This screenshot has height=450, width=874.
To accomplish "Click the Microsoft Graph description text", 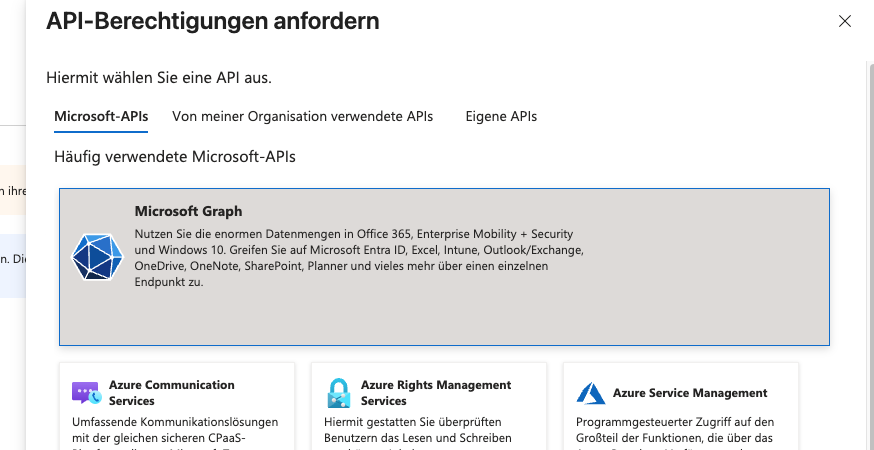I will [x=358, y=258].
